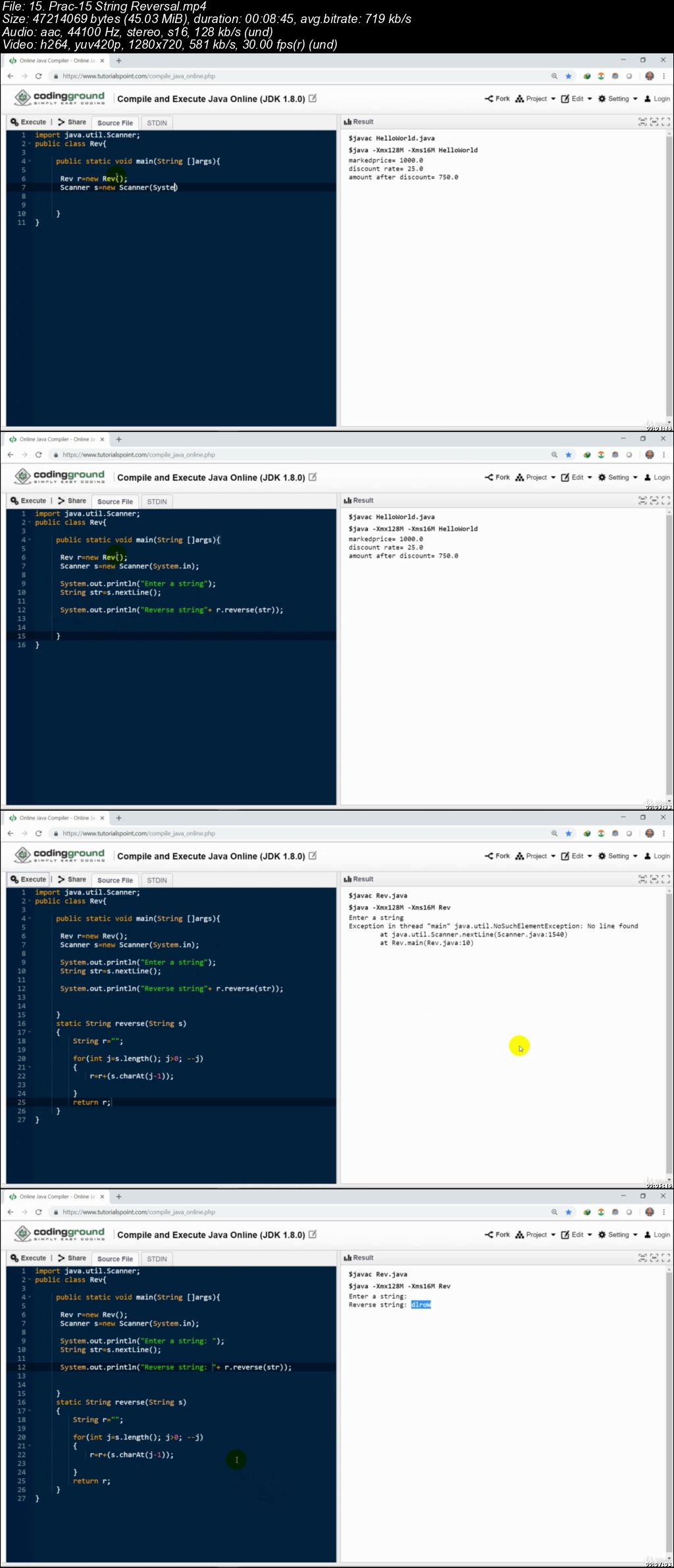Click the zoom magnifier icon in the second frame's address bar
The height and width of the screenshot is (1568, 674).
(554, 455)
